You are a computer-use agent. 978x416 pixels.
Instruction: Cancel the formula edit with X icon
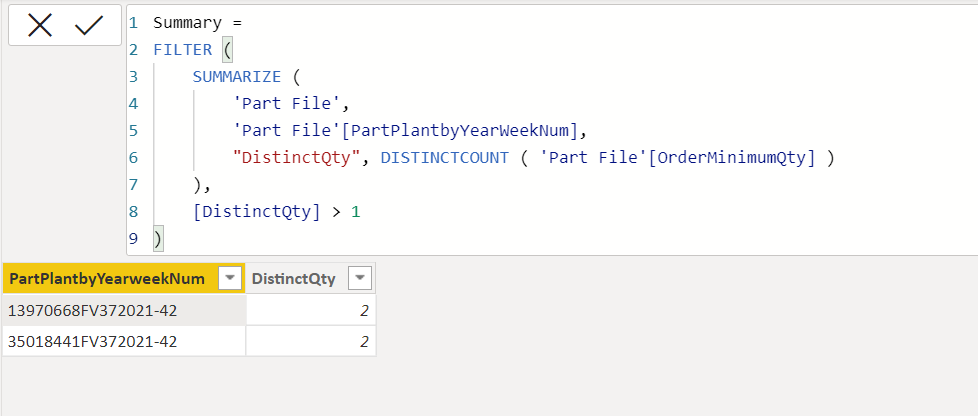(40, 26)
